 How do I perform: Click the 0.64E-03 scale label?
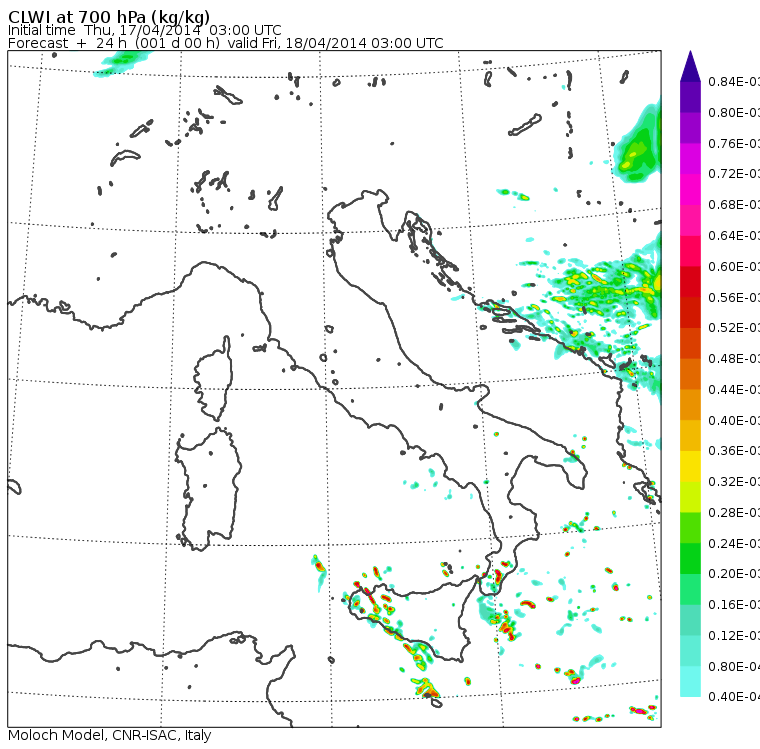734,236
